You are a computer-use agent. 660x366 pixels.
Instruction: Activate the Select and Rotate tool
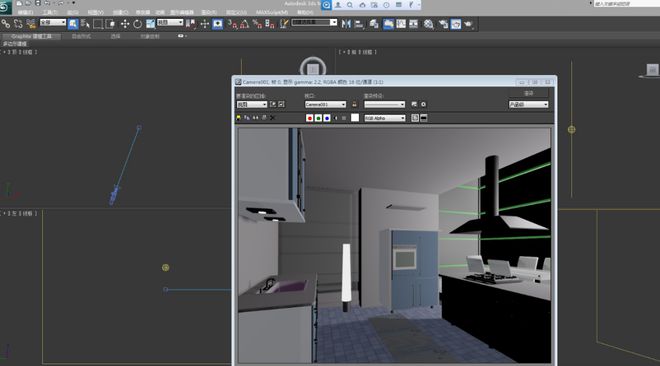coord(138,24)
